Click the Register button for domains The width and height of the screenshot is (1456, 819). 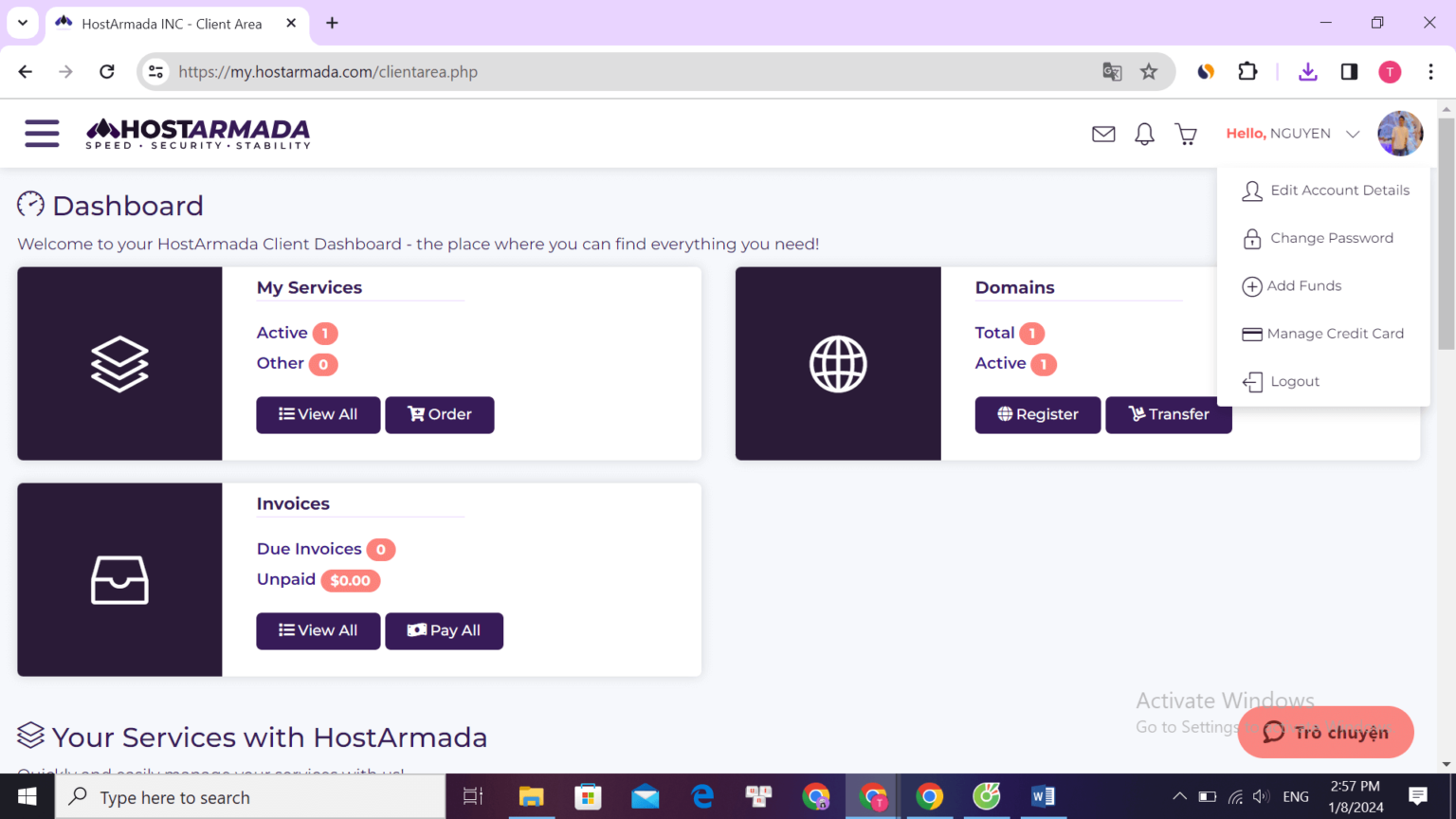click(1037, 414)
